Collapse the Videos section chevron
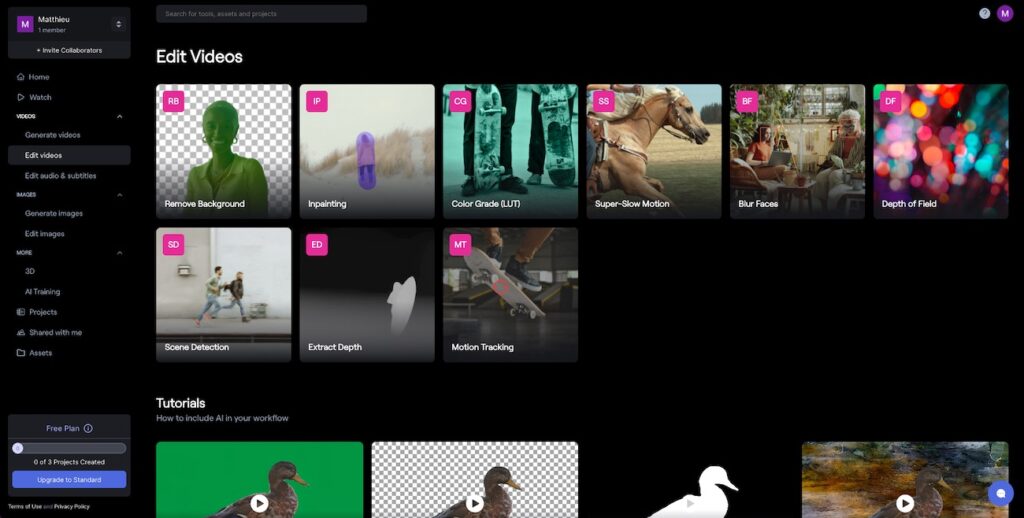1024x518 pixels. pos(120,116)
